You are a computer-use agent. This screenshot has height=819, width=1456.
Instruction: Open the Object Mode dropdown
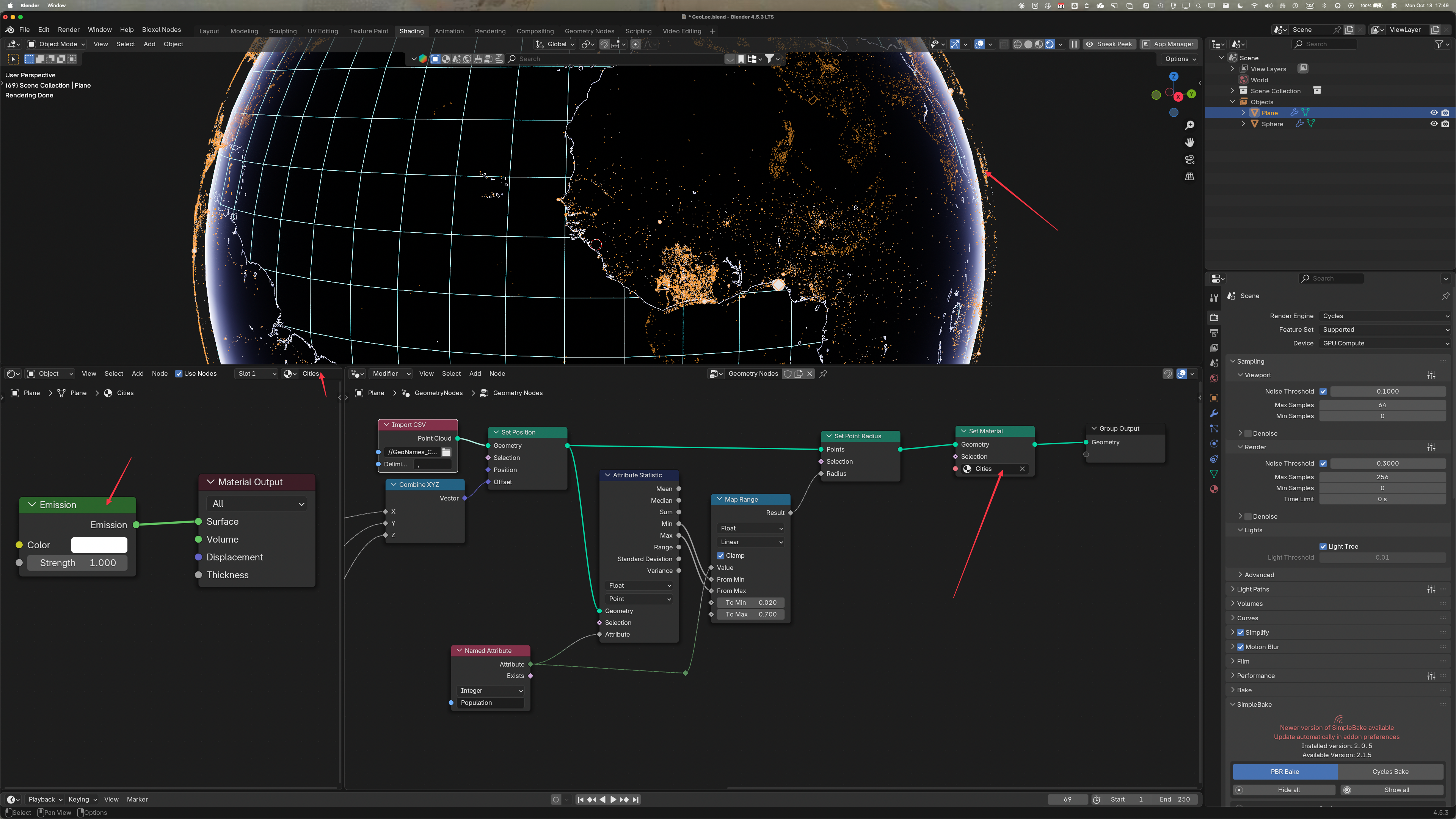[x=56, y=44]
